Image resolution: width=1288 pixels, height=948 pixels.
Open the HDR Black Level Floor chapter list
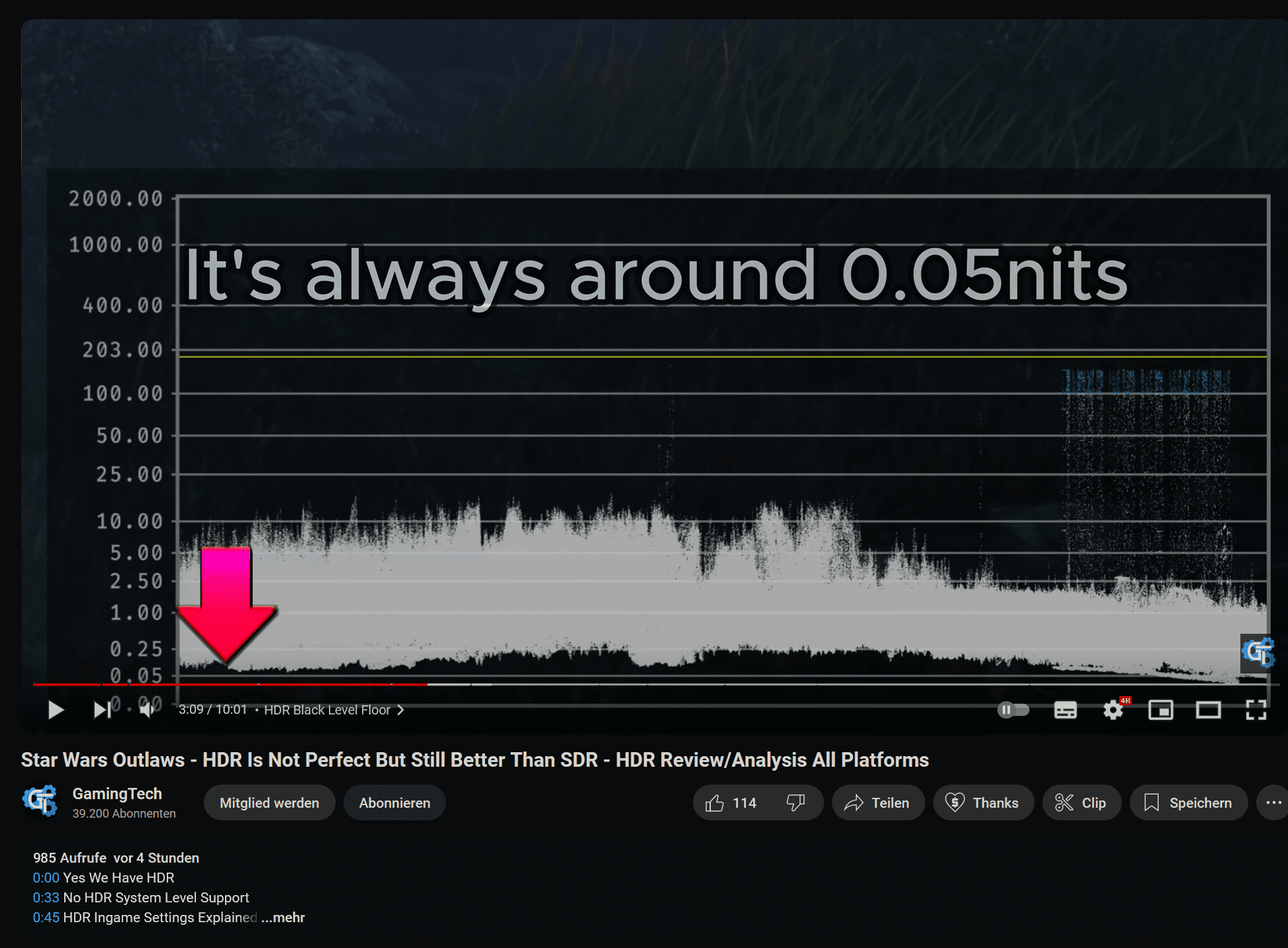point(334,710)
